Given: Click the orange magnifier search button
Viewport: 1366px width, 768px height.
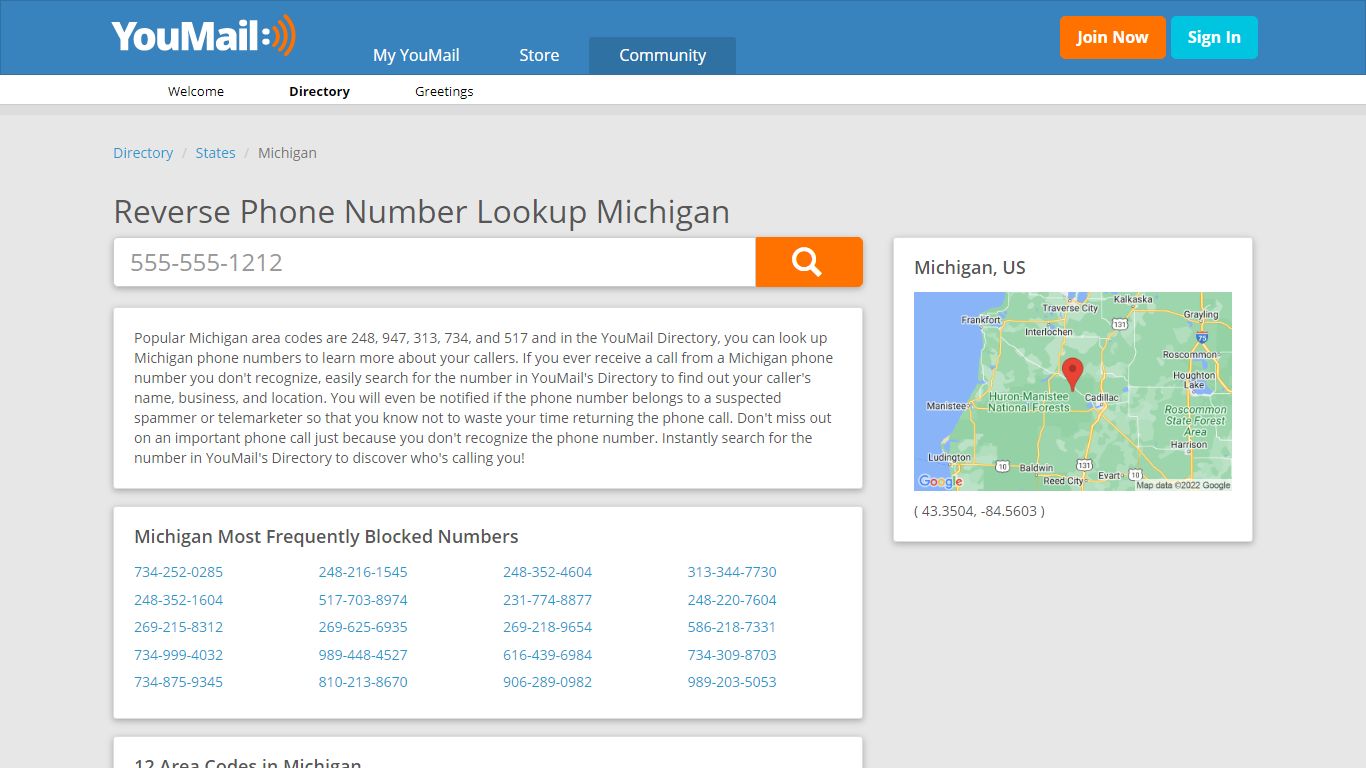Looking at the screenshot, I should coord(808,262).
